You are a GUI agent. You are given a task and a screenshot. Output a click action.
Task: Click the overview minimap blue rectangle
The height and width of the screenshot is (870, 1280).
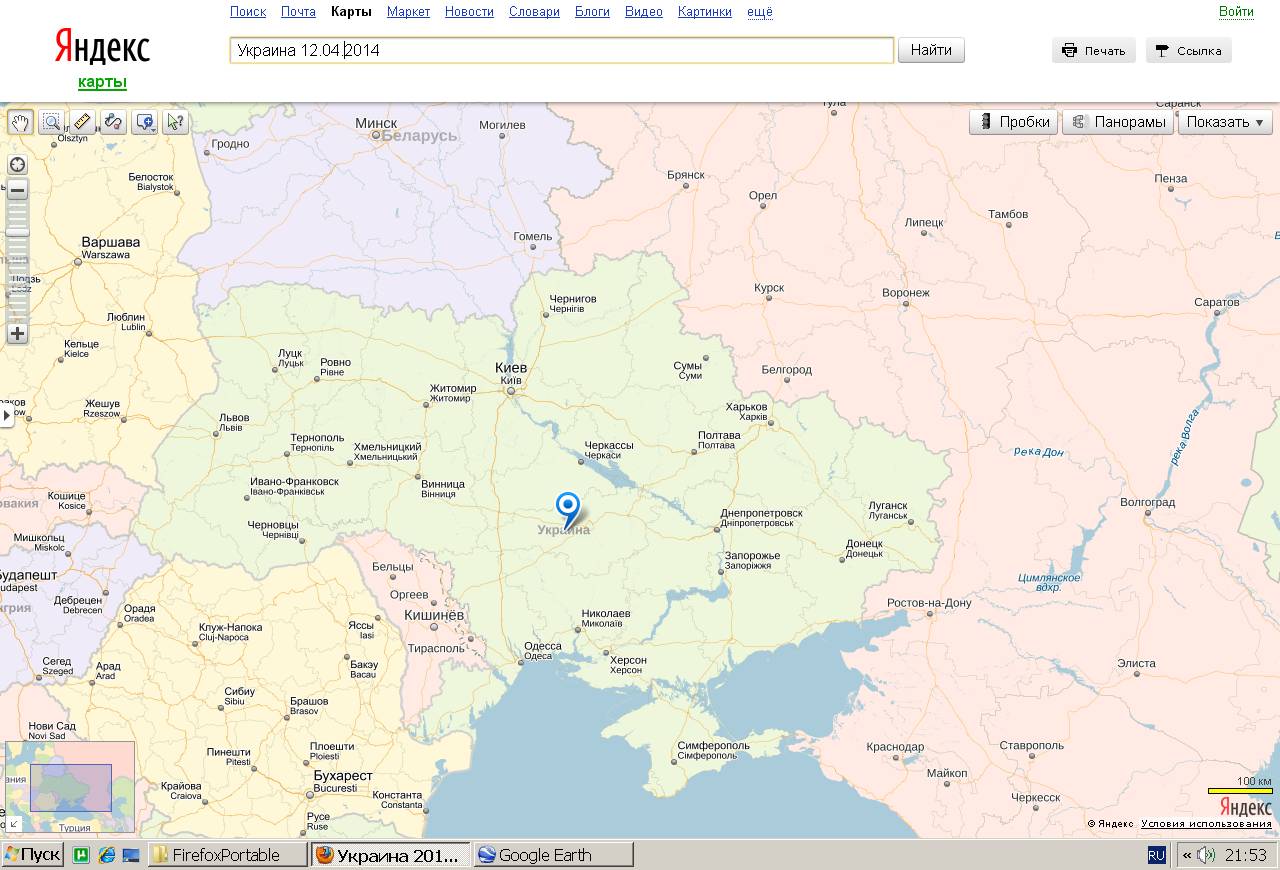pos(70,787)
